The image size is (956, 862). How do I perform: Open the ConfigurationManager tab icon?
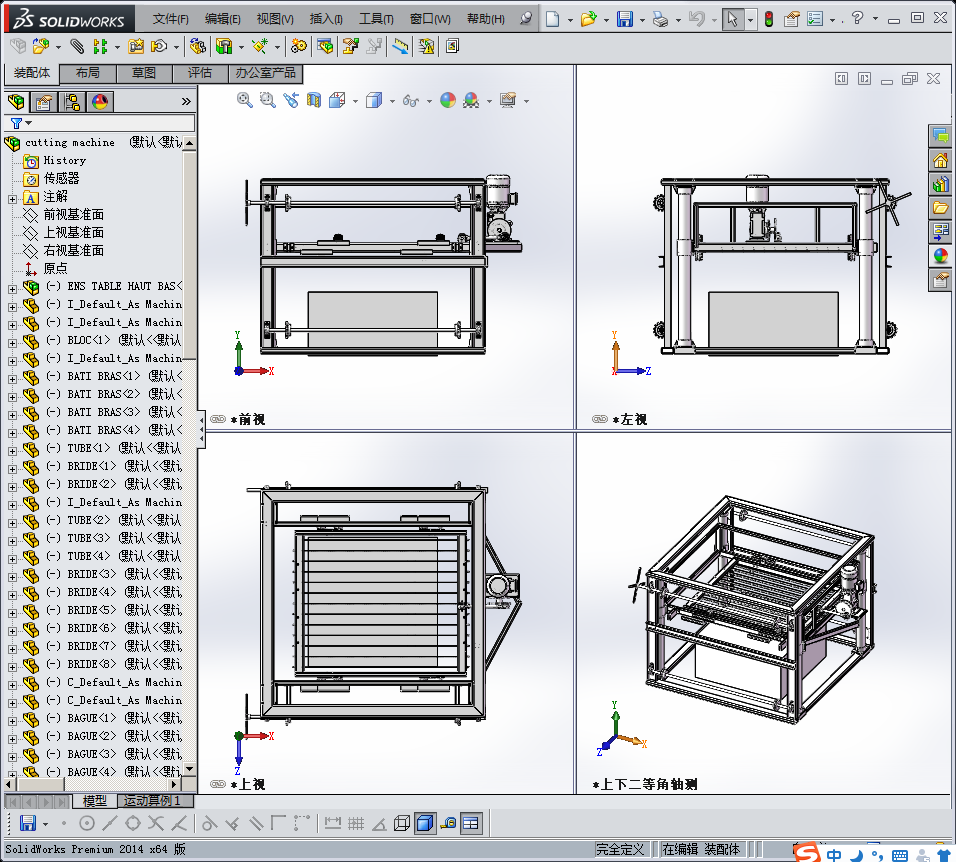coord(72,102)
